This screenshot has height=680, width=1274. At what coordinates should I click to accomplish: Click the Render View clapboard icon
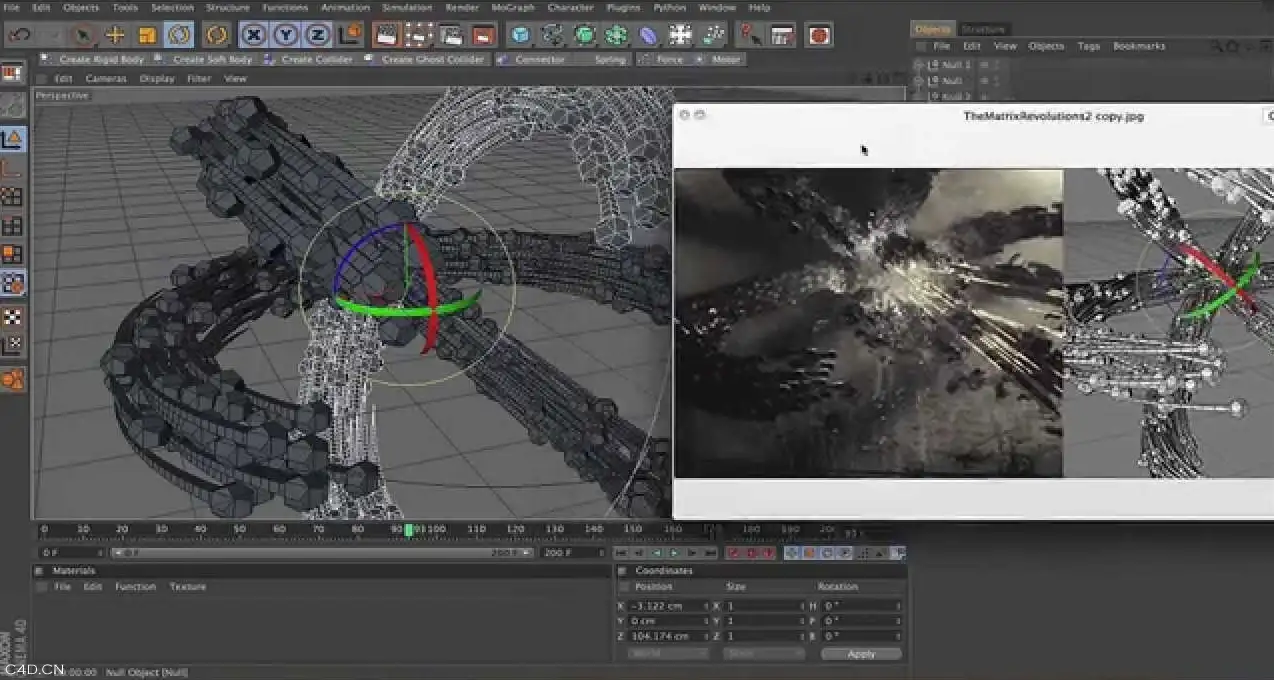pos(385,35)
